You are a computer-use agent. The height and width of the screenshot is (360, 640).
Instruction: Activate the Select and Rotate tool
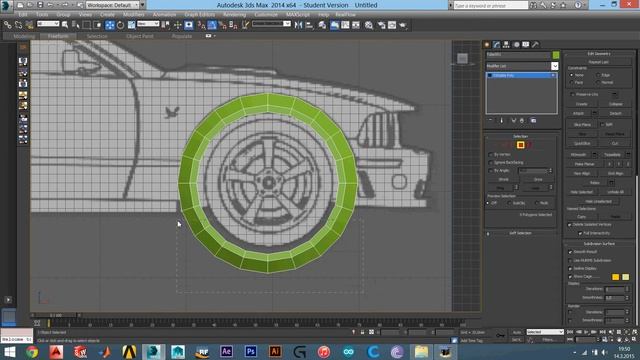(x=120, y=25)
